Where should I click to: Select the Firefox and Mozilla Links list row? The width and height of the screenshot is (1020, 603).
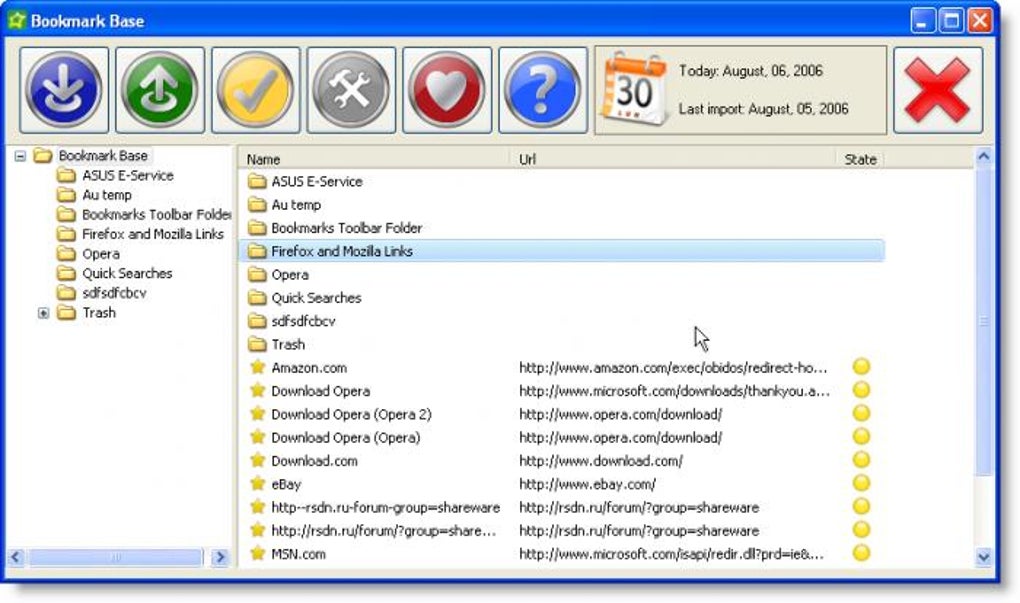(562, 251)
